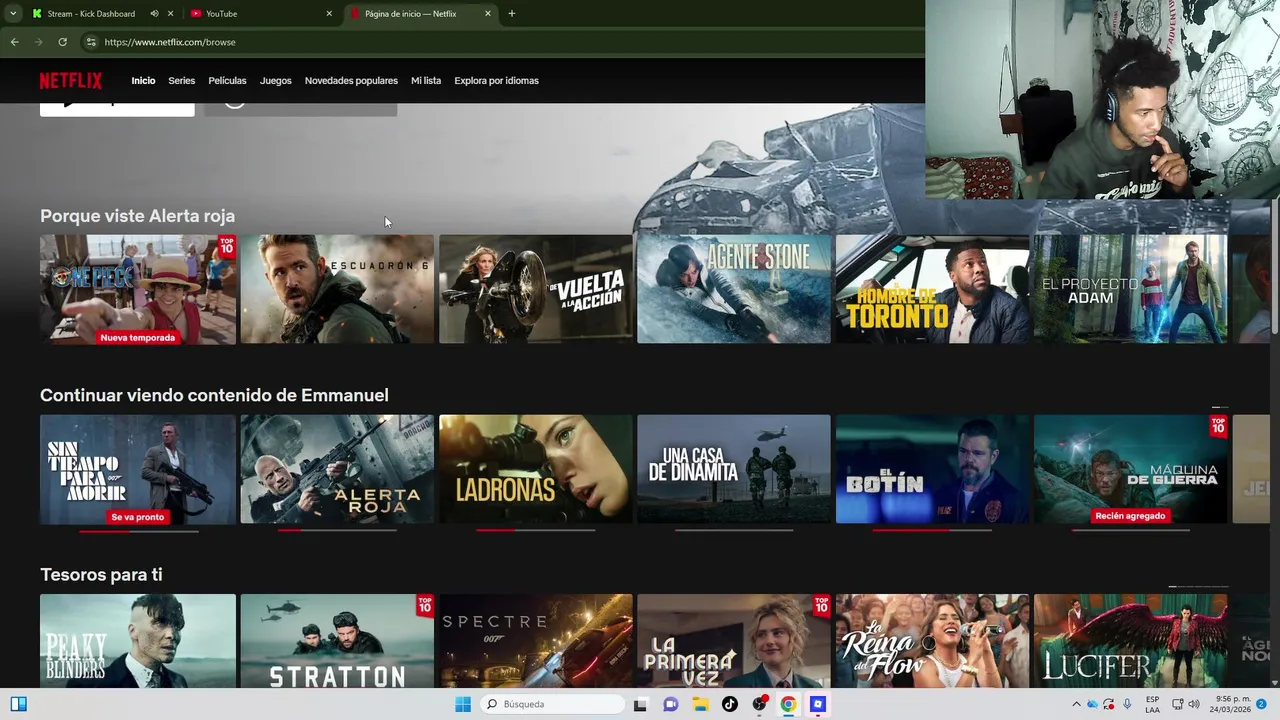Open the purple chat app on taskbar
Viewport: 1280px width, 720px height.
(x=670, y=704)
